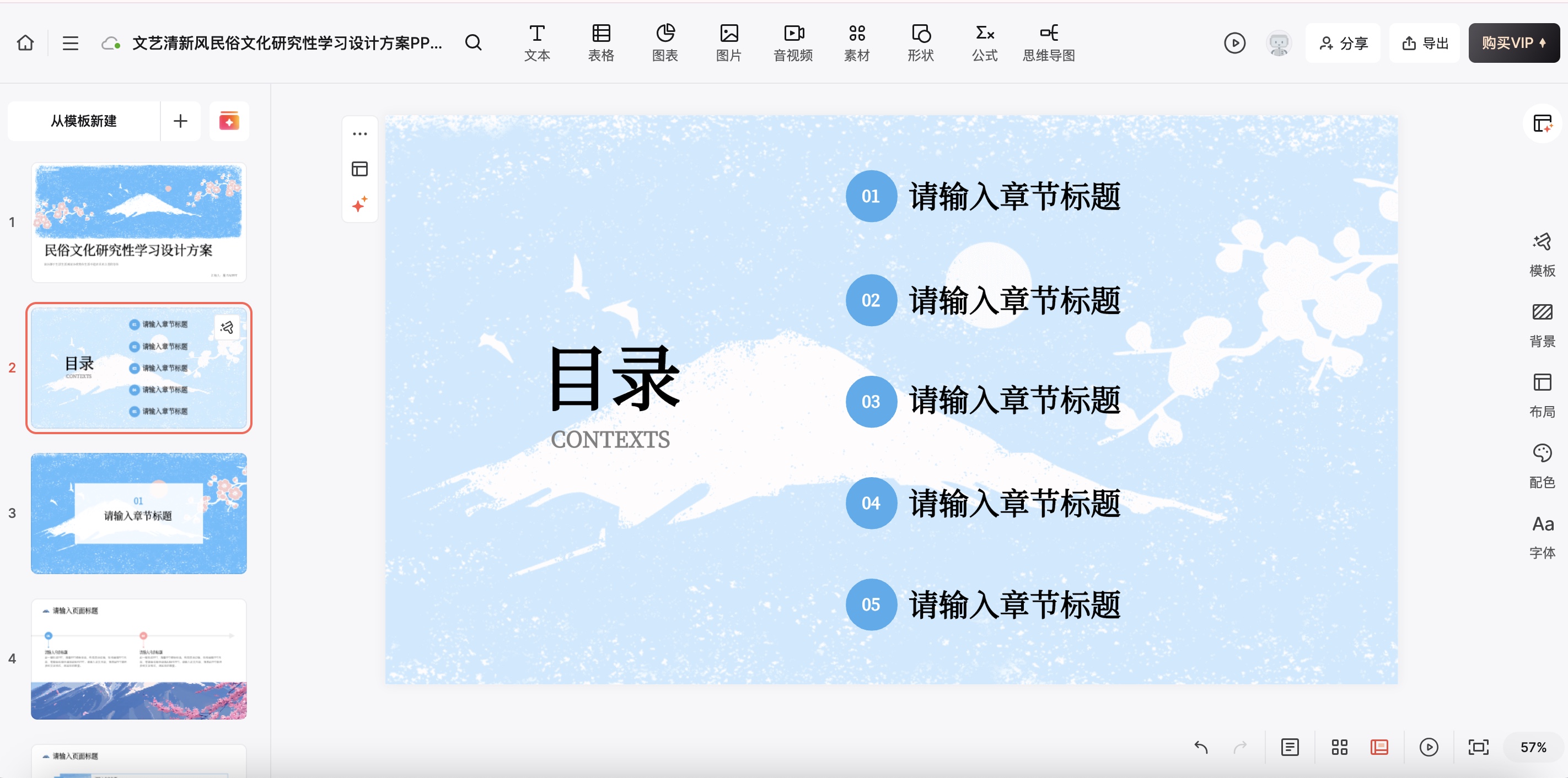Open slide more options (three dots)
This screenshot has height=778, width=1568.
pos(359,134)
